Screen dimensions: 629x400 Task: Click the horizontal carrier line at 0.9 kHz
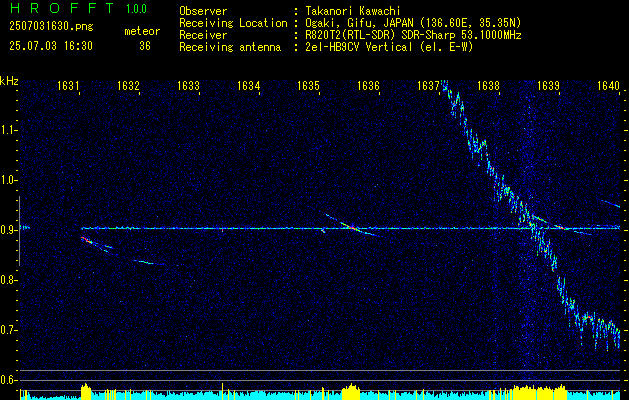pyautogui.click(x=351, y=228)
